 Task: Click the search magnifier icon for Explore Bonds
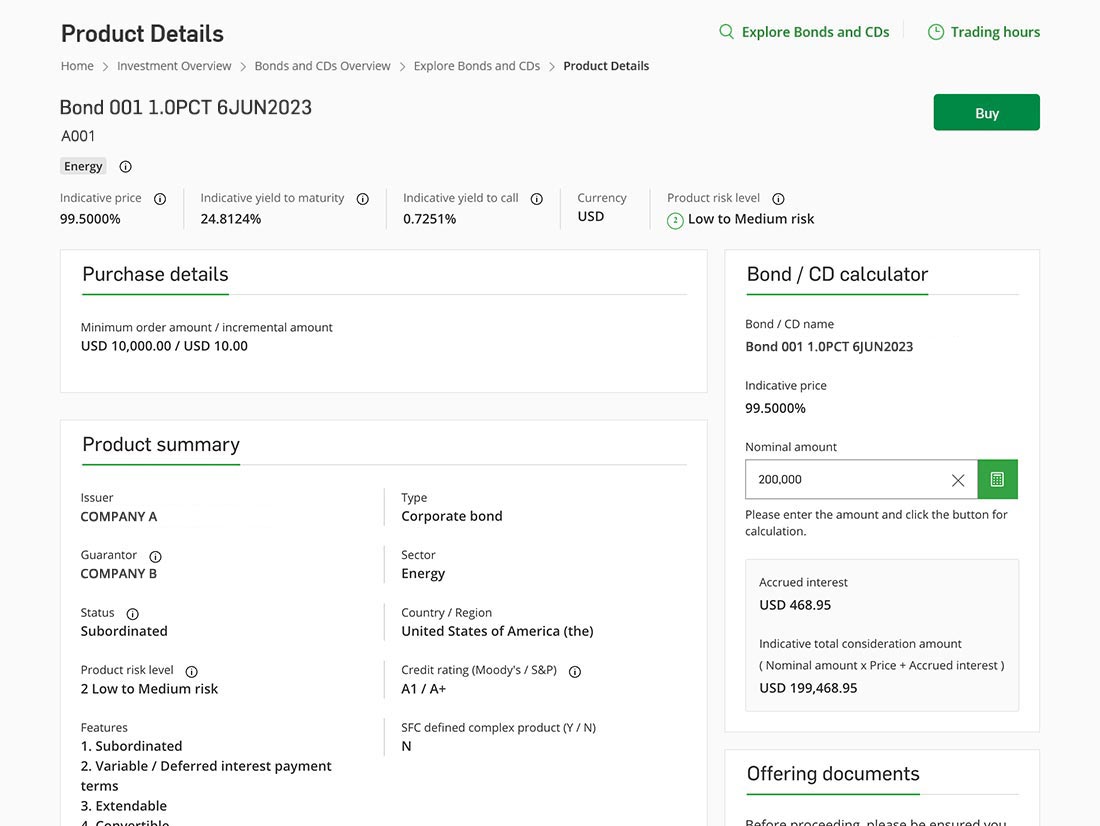[726, 32]
